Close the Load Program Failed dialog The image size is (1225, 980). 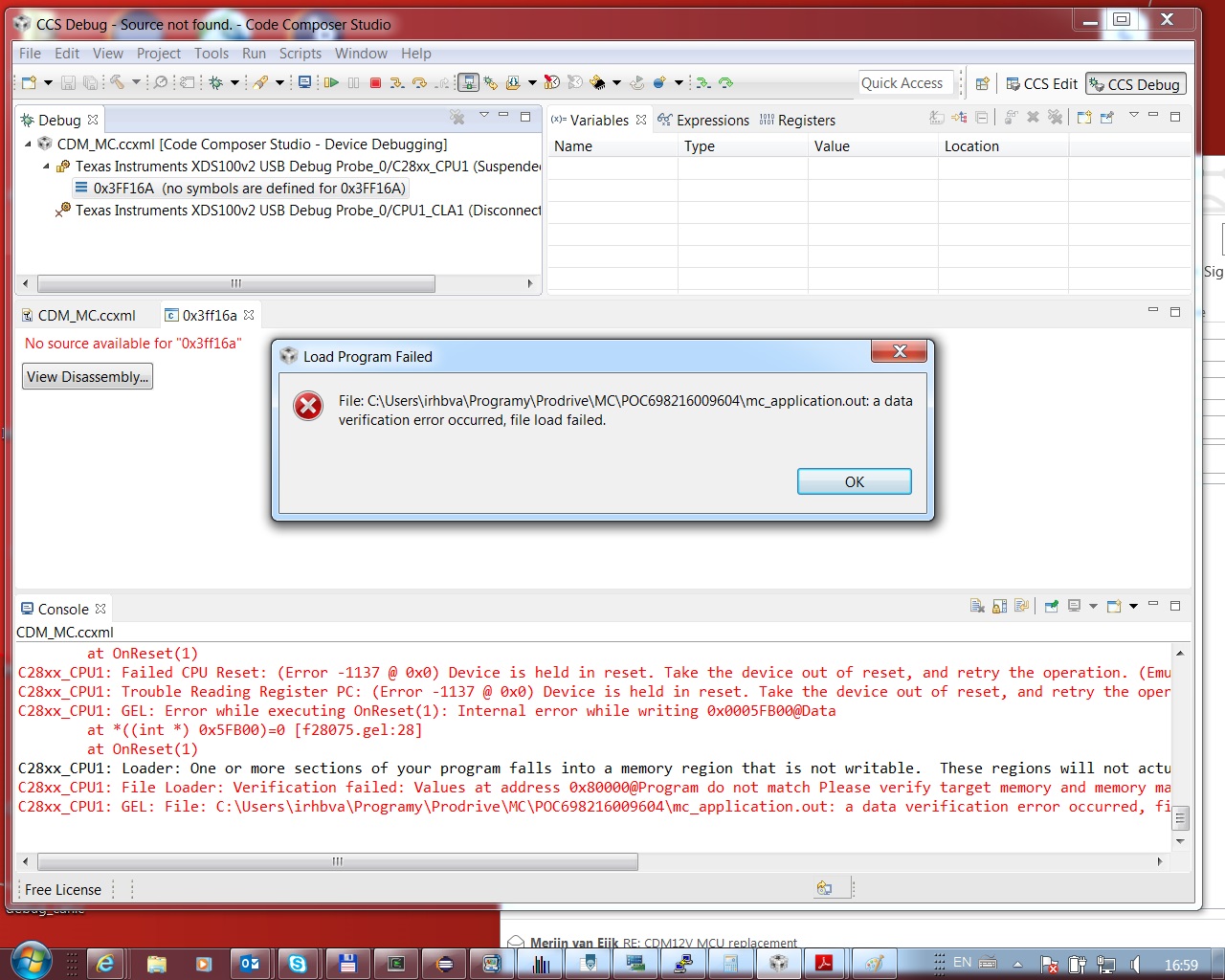pyautogui.click(x=899, y=351)
